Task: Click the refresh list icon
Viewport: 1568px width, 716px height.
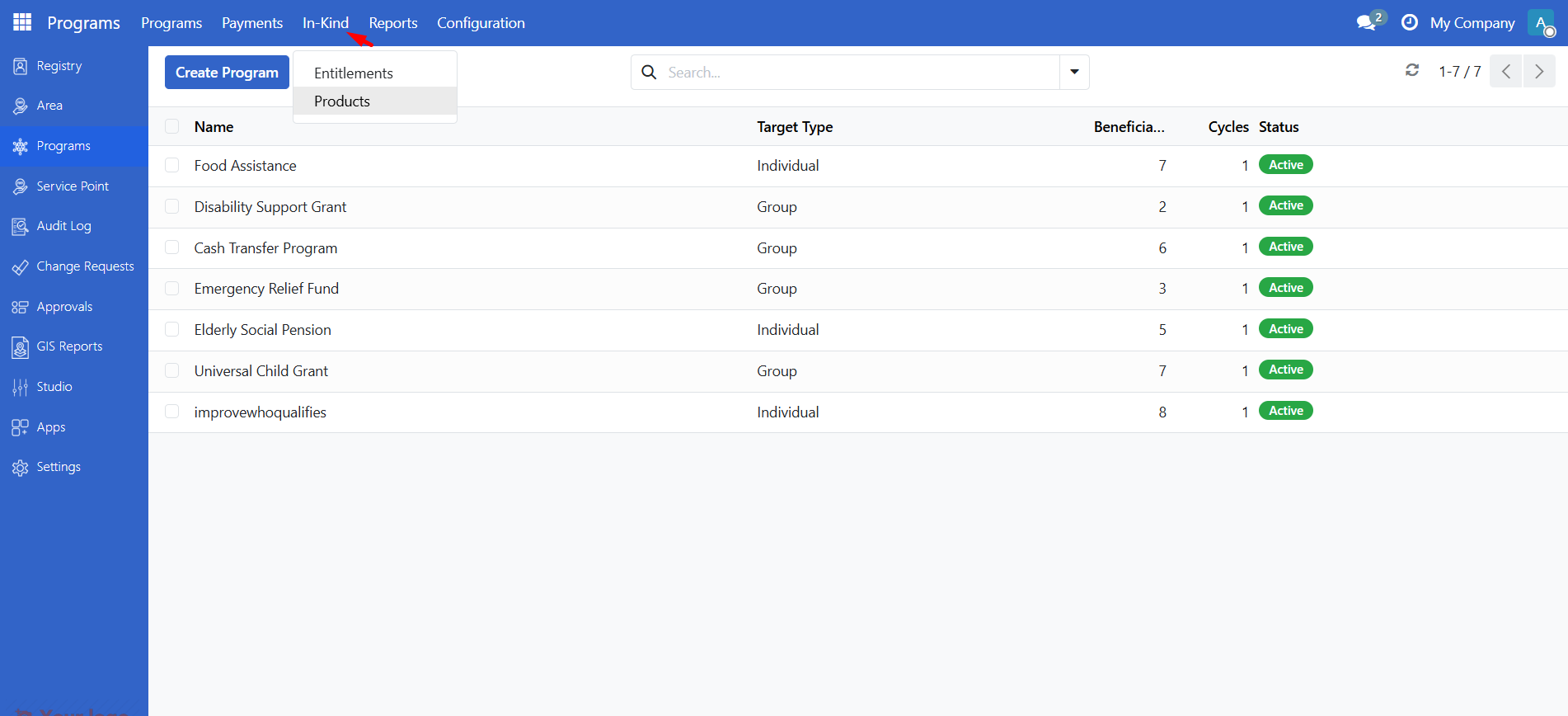Action: pyautogui.click(x=1412, y=71)
